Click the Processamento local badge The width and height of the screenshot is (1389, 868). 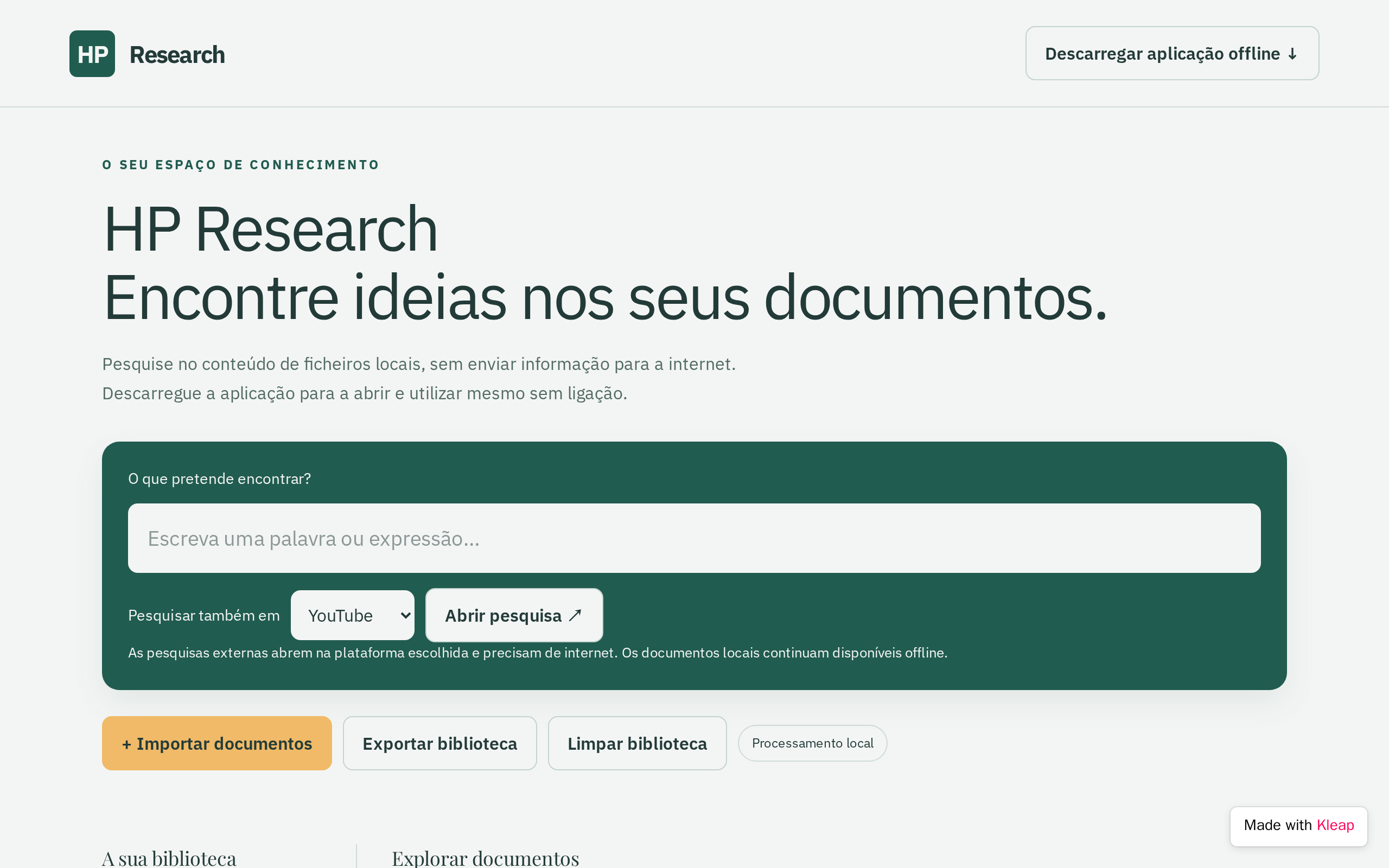tap(812, 743)
